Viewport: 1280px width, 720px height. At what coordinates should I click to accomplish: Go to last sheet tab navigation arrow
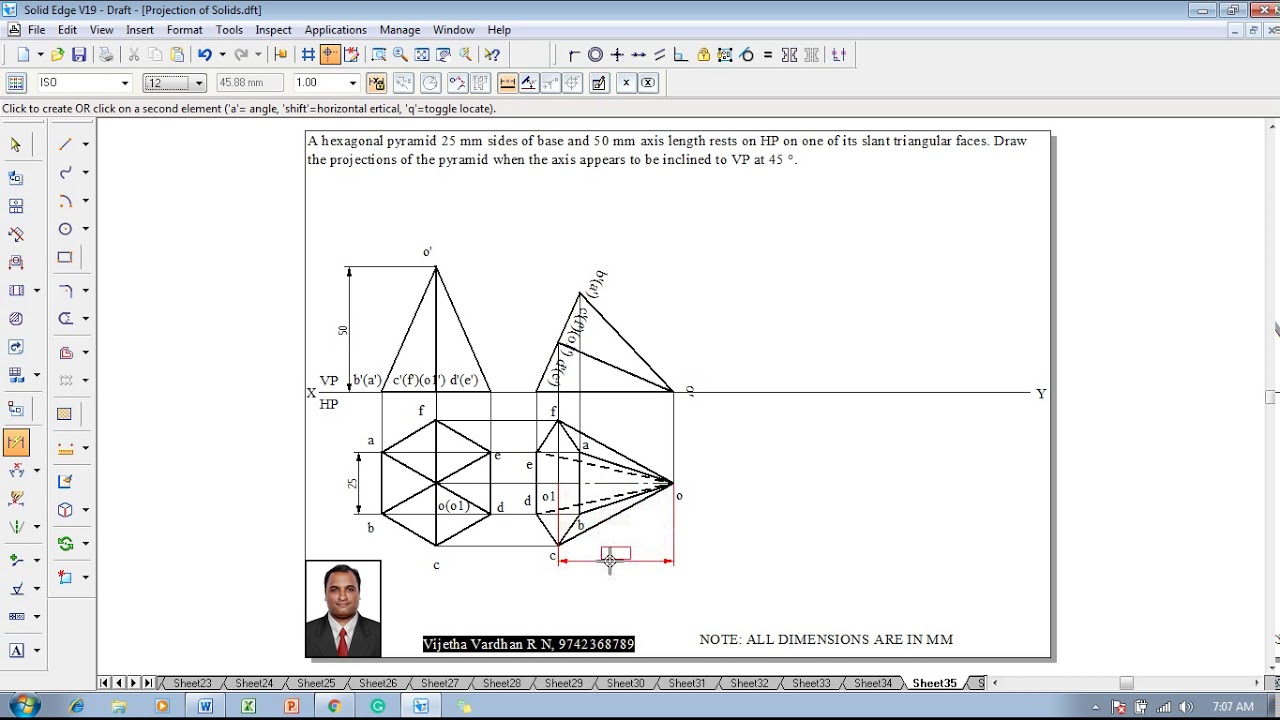[x=148, y=683]
